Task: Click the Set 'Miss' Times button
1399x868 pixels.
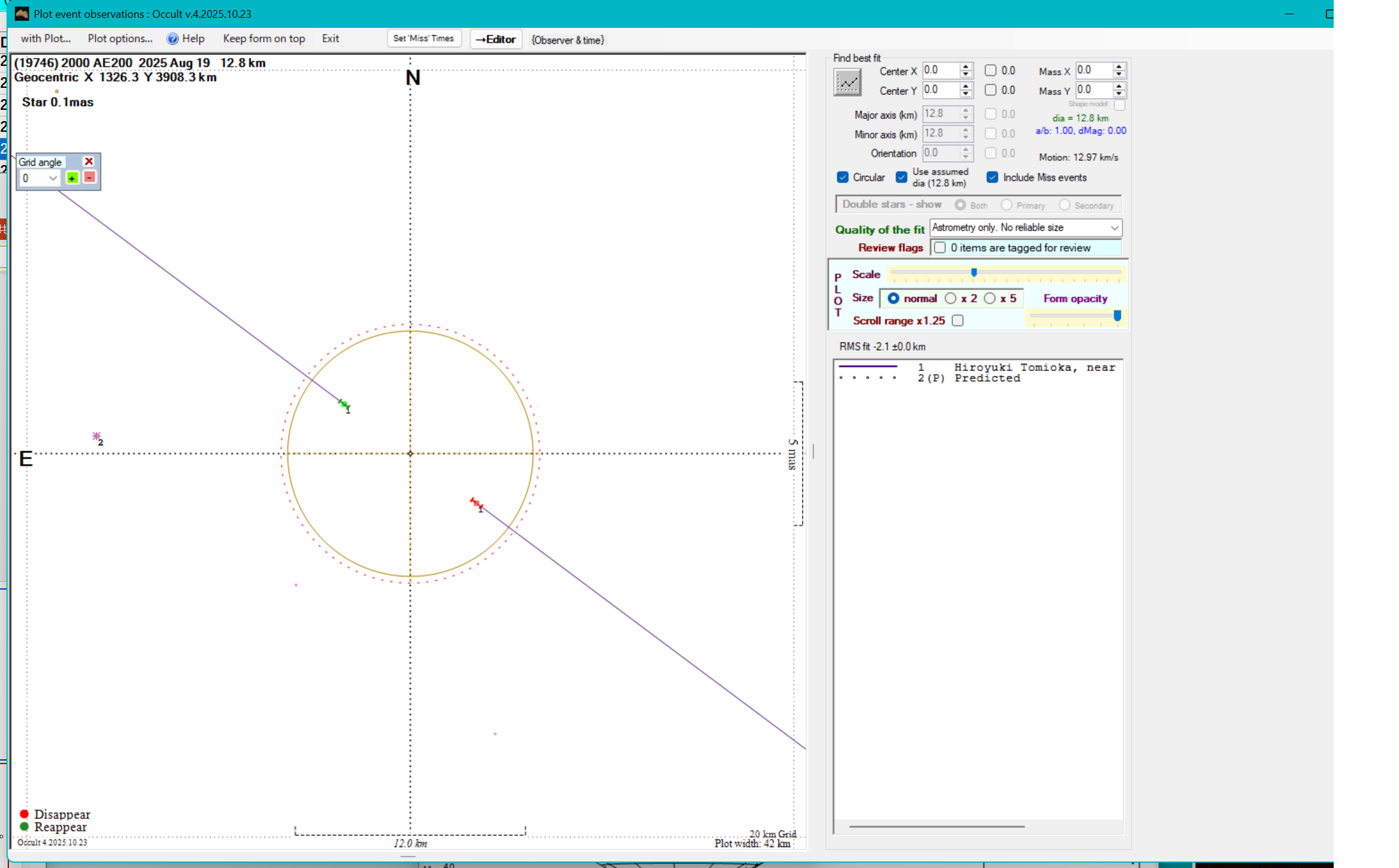Action: [423, 39]
